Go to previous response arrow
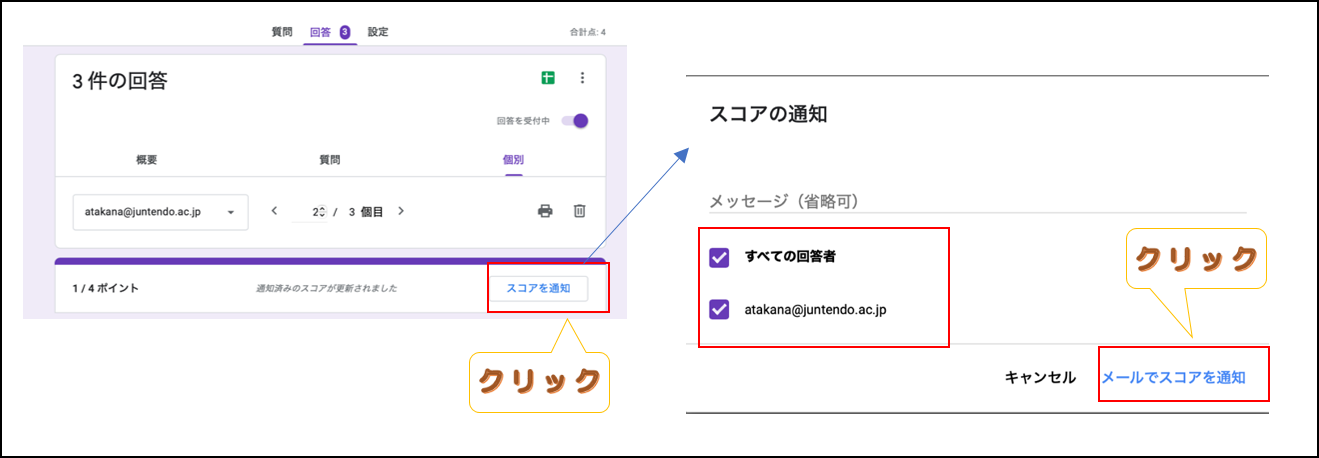1319x458 pixels. tap(276, 211)
